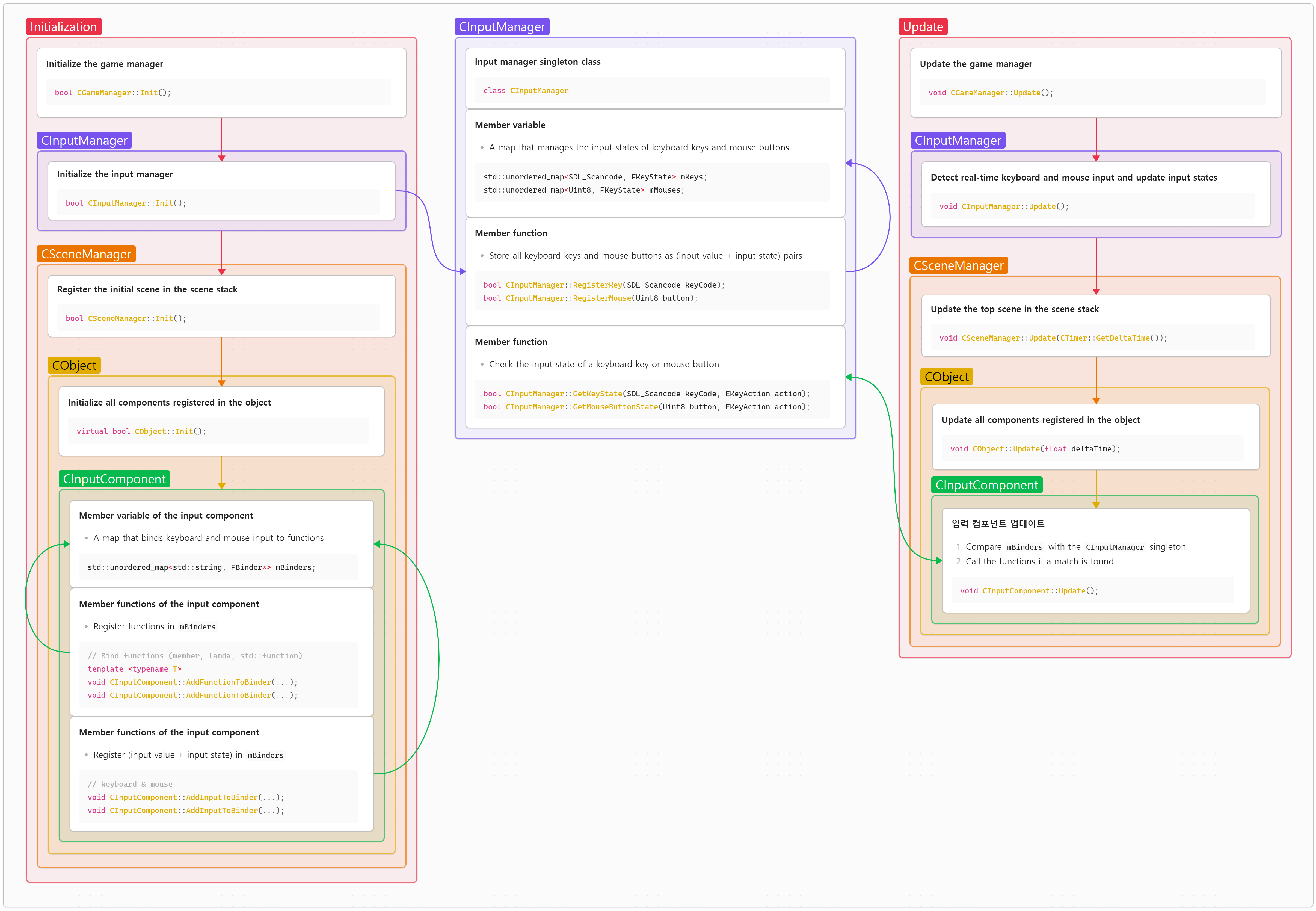
Task: Click the RegisterKey member function code block
Action: click(x=652, y=291)
